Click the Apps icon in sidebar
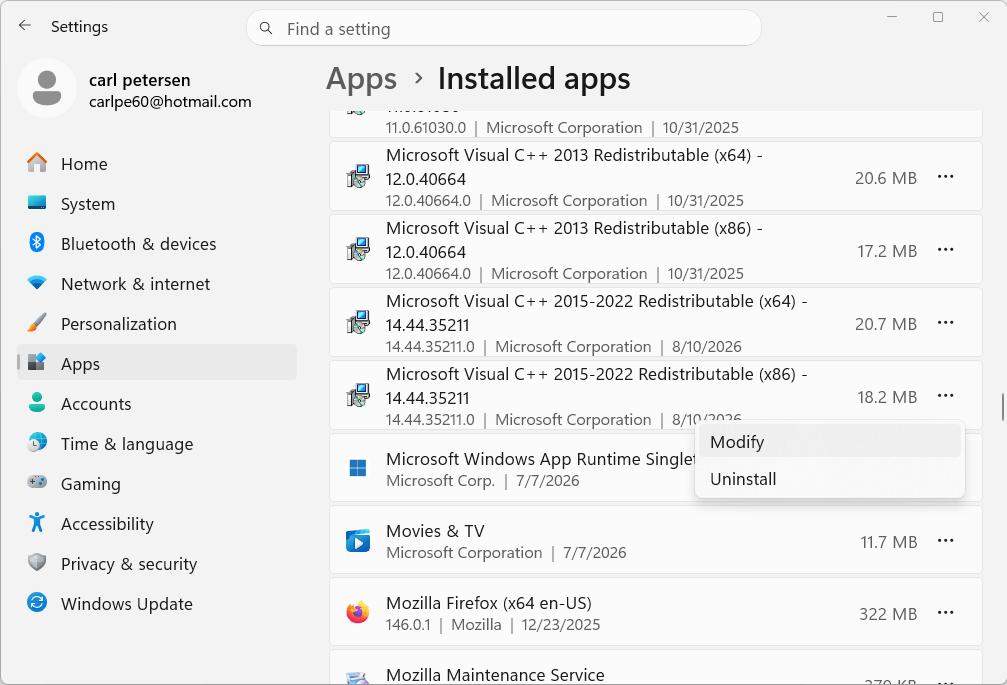 point(37,362)
